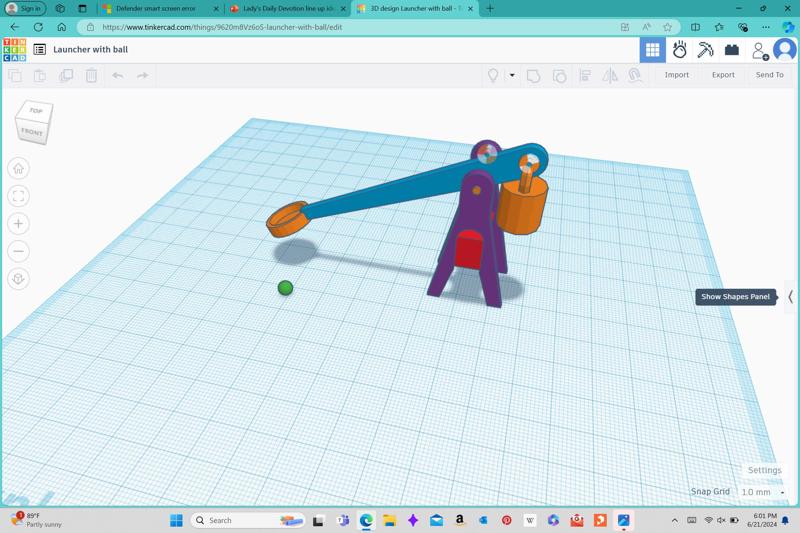Switch to Defender smart screen error tab
The image size is (800, 533).
point(161,9)
